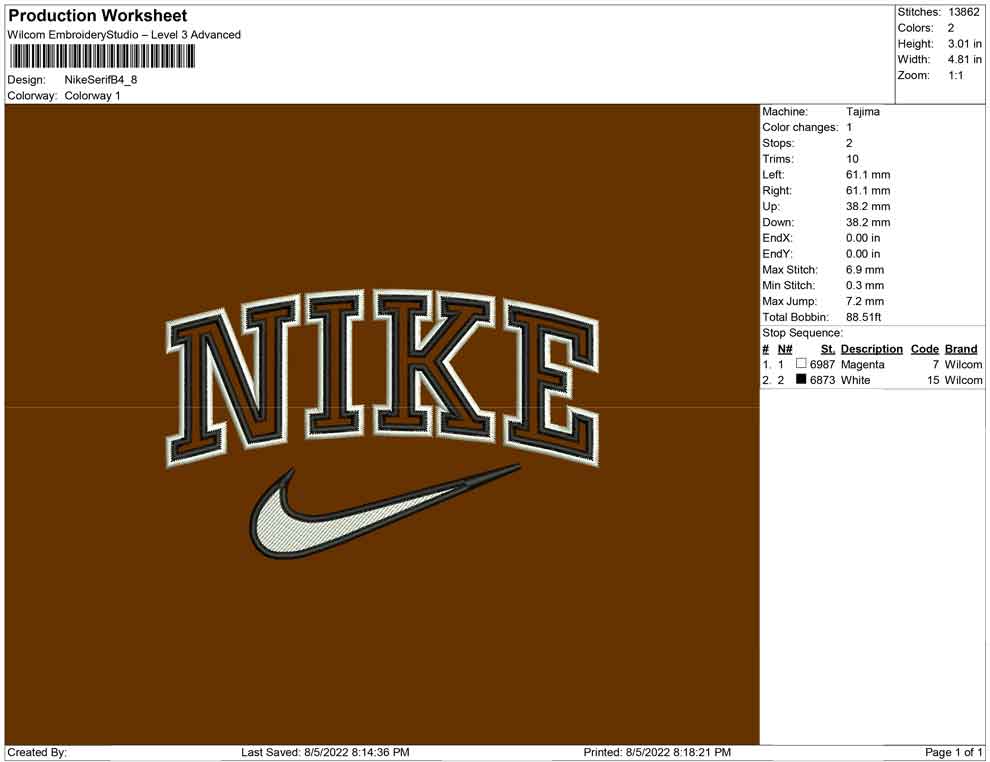Click the 'N#' column header
The height and width of the screenshot is (762, 990).
[x=785, y=348]
